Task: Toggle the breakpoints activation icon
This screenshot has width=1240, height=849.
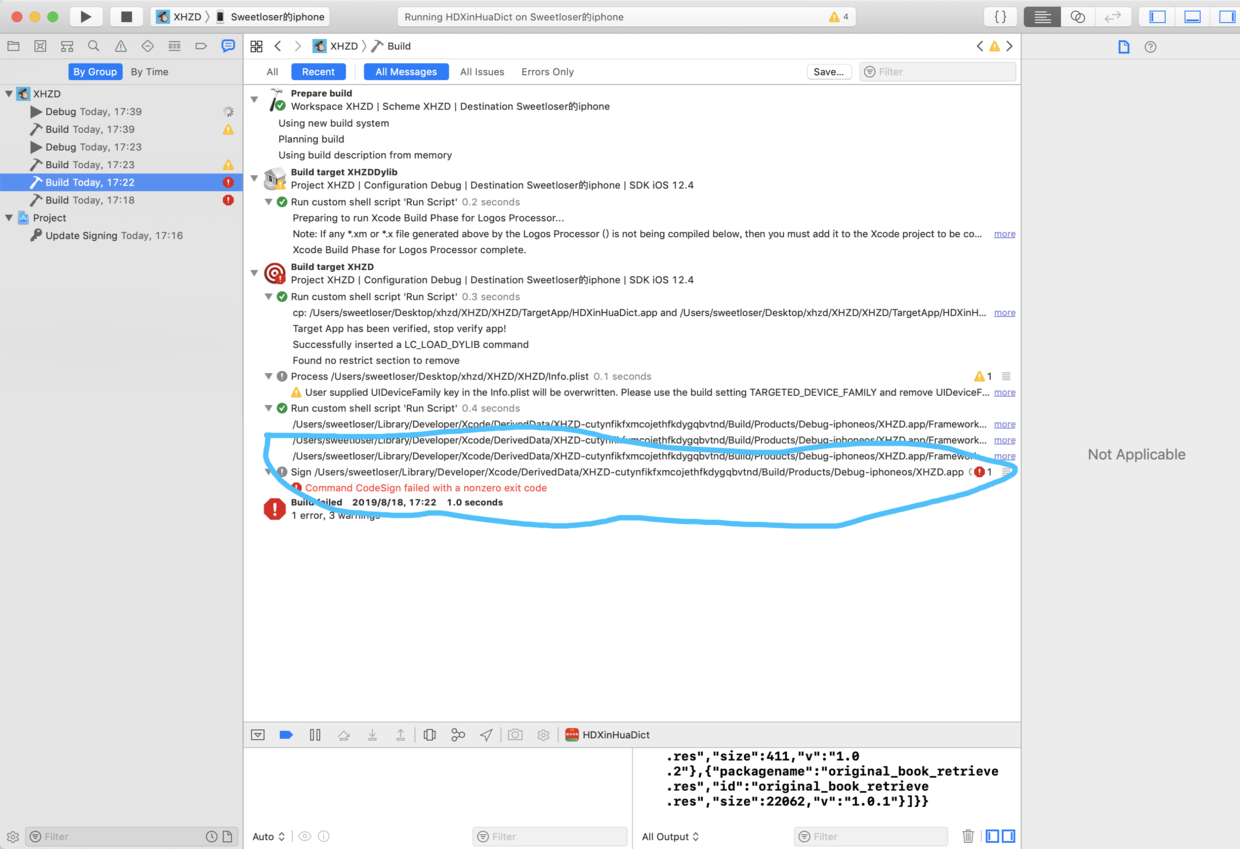Action: [x=286, y=735]
